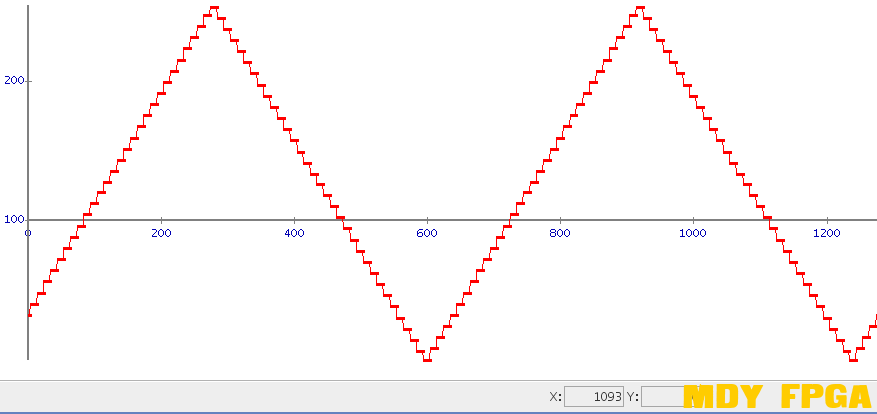Click the X coordinate field showing 1093
Screen dimensions: 877x414
click(x=594, y=397)
